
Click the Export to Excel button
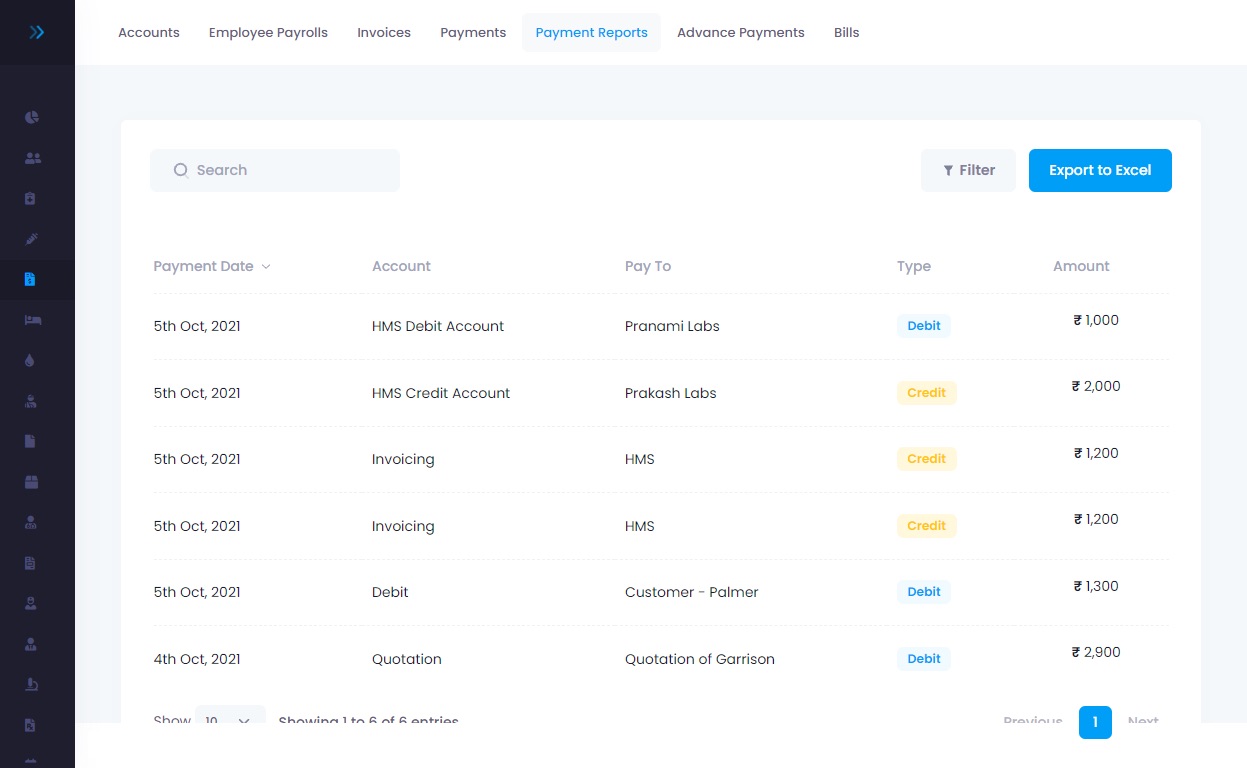click(x=1100, y=170)
